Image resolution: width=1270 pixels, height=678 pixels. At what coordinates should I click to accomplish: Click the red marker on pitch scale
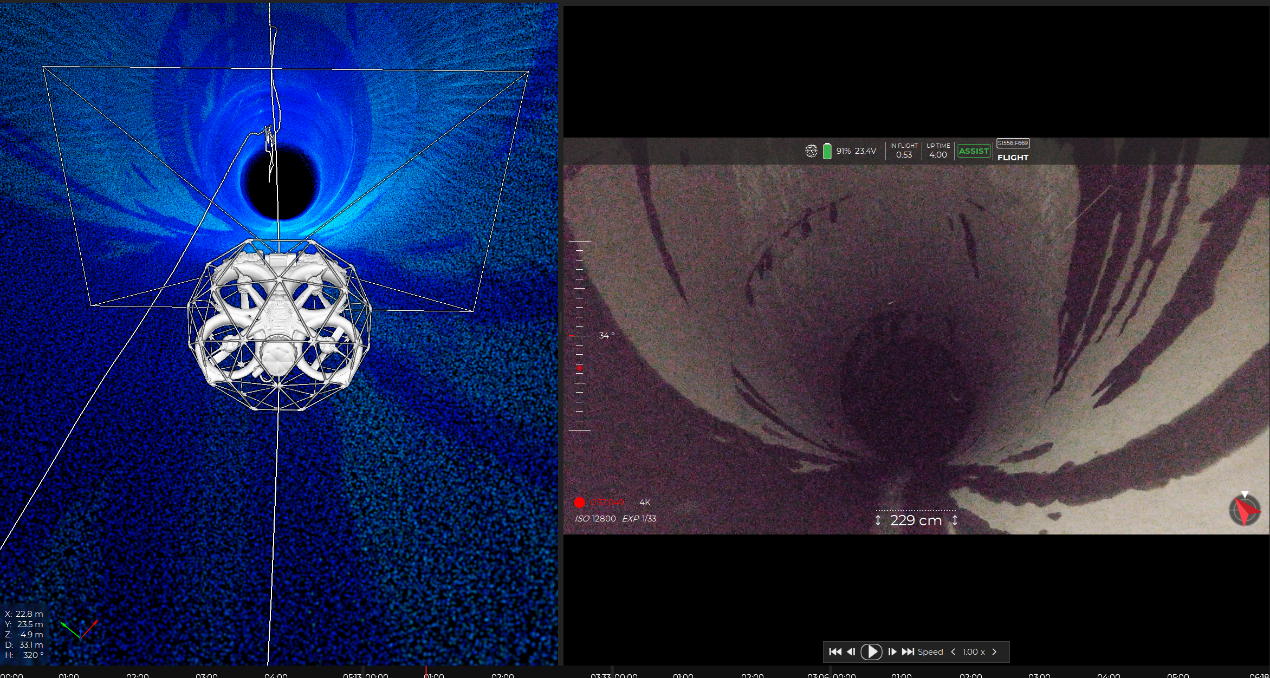579,368
